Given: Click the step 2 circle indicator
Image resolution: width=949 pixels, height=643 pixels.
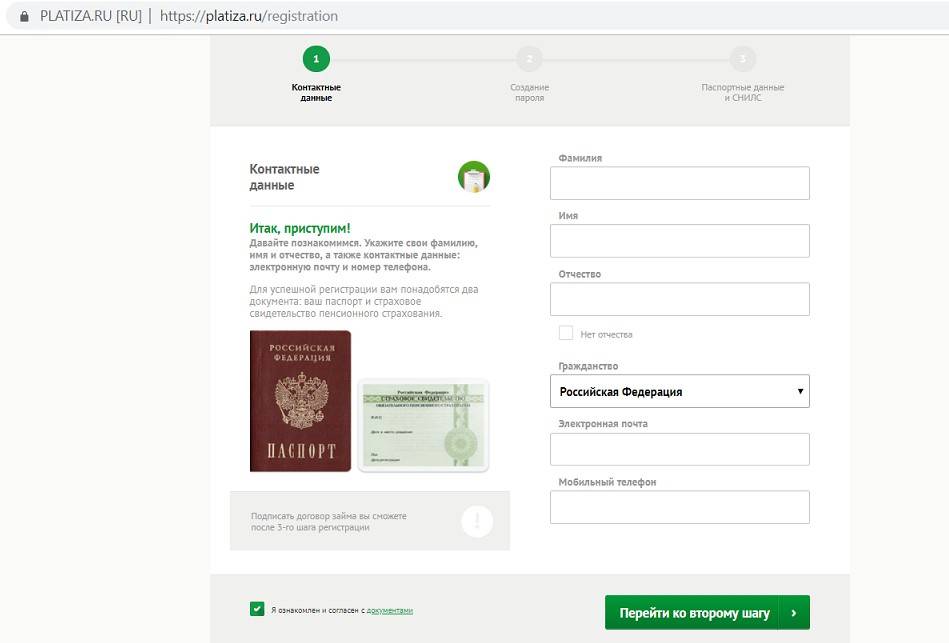Looking at the screenshot, I should point(529,59).
